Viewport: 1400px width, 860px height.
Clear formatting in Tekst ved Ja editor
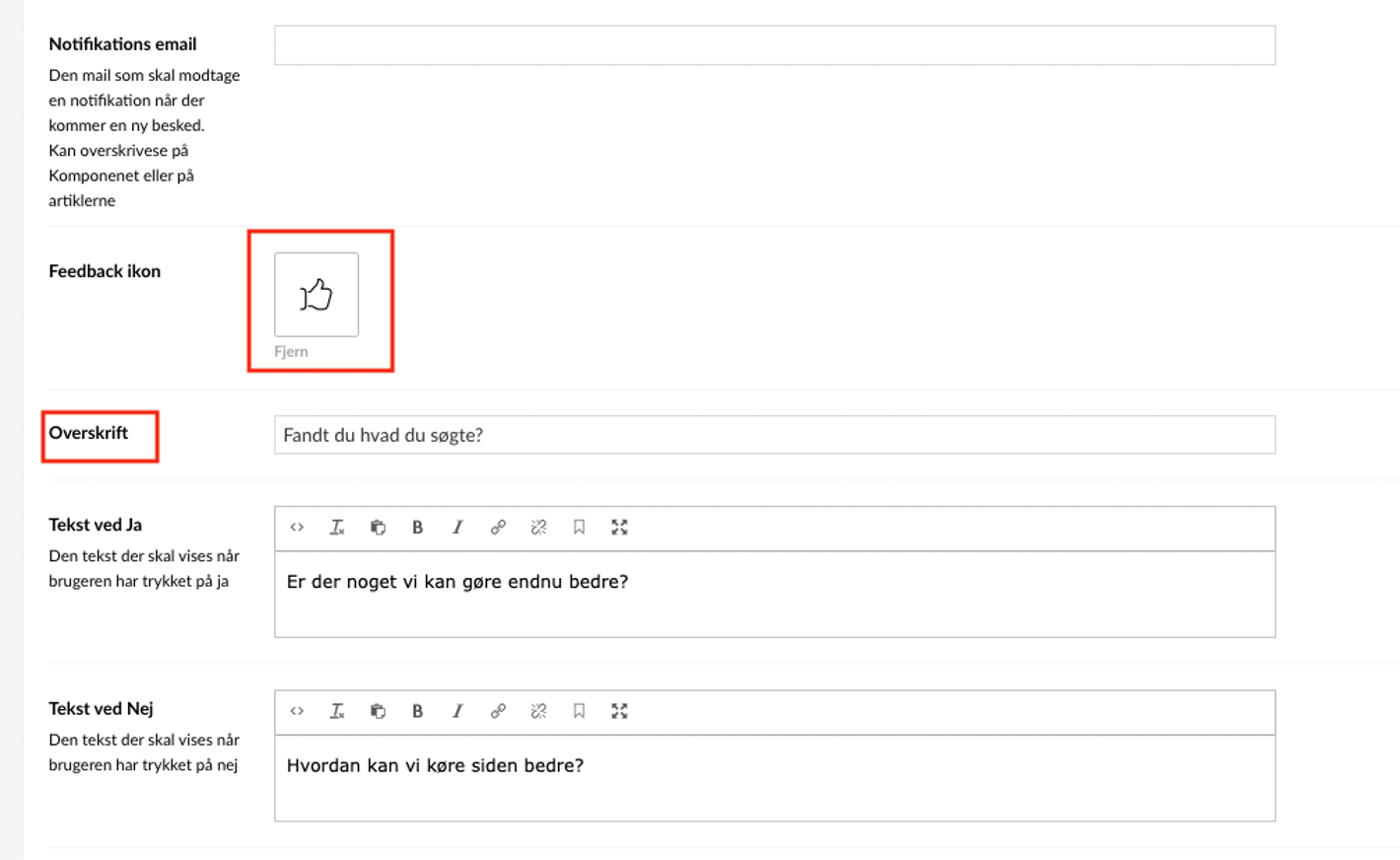pyautogui.click(x=337, y=528)
